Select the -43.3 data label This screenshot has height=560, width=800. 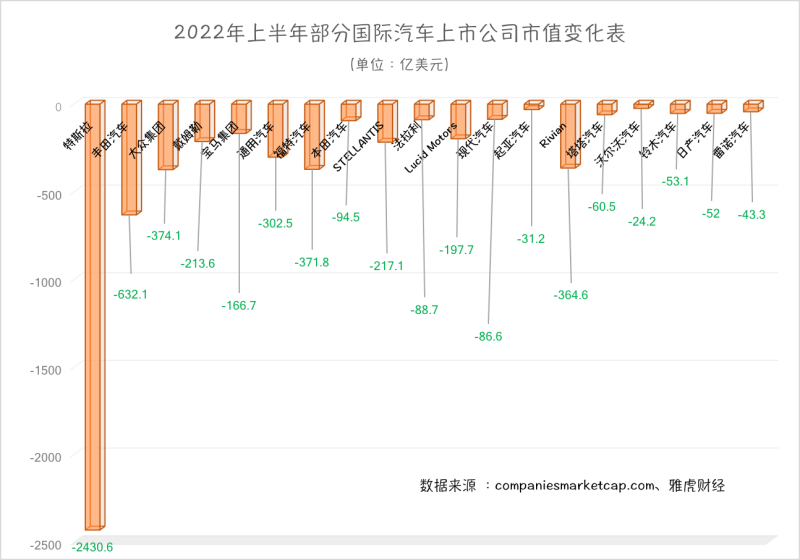click(751, 215)
